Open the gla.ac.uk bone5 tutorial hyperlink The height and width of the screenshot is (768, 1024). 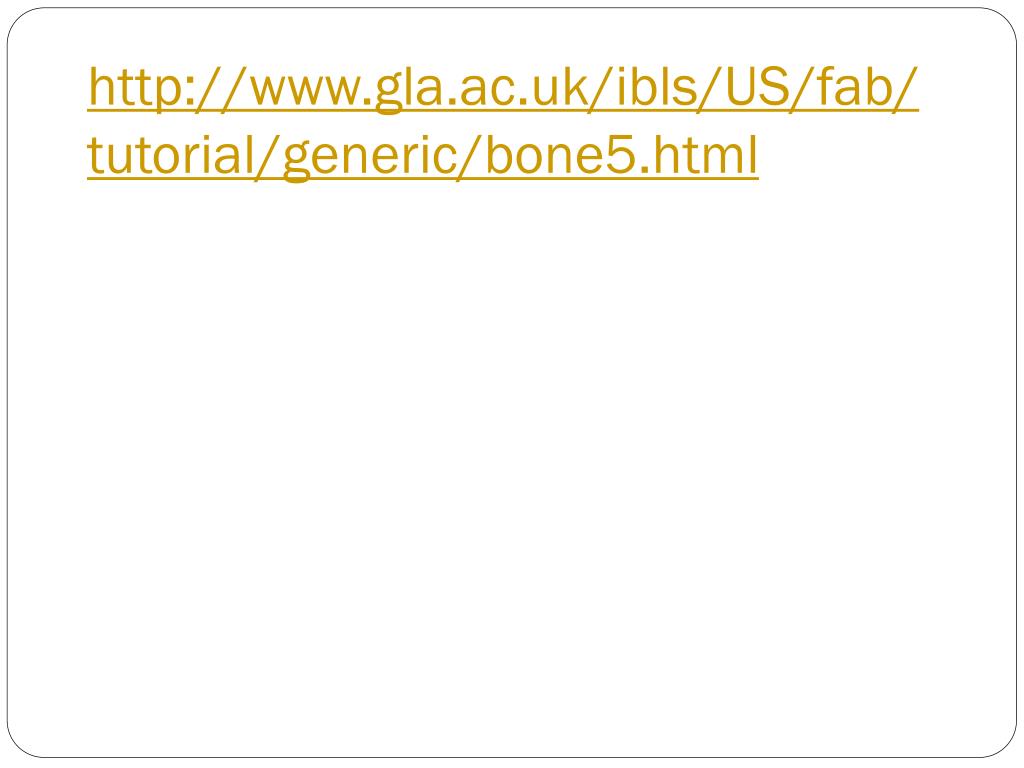503,121
